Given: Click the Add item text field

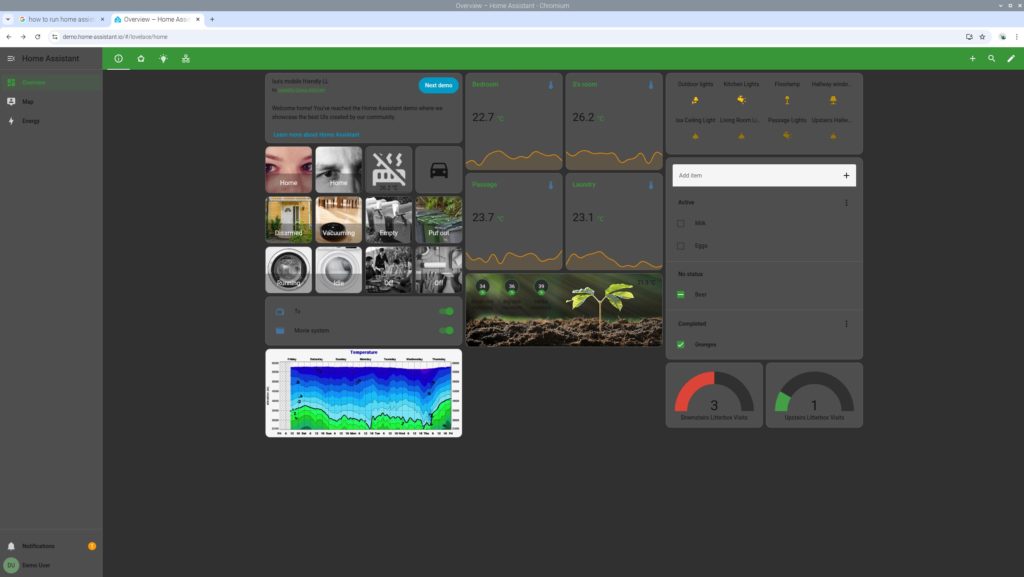Looking at the screenshot, I should (x=755, y=175).
